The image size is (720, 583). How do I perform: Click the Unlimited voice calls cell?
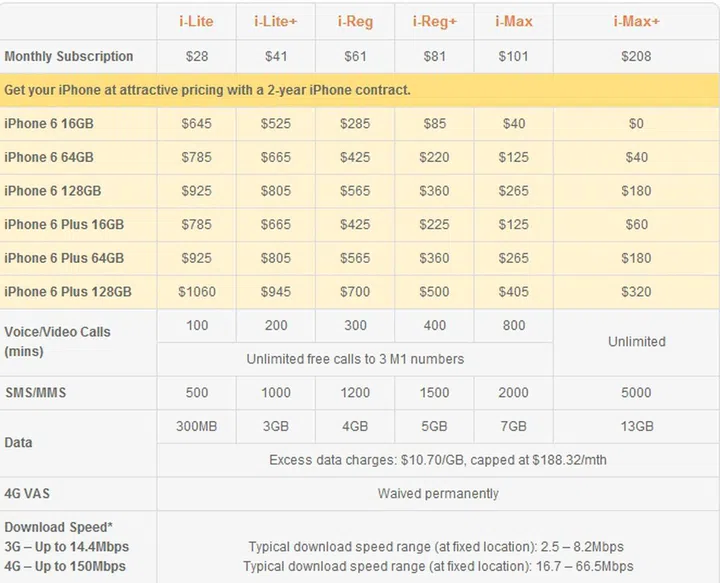(x=636, y=341)
